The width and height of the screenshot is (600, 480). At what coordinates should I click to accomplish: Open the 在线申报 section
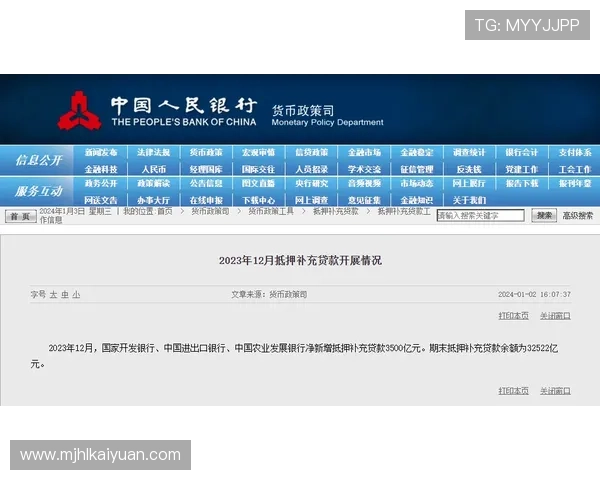206,200
